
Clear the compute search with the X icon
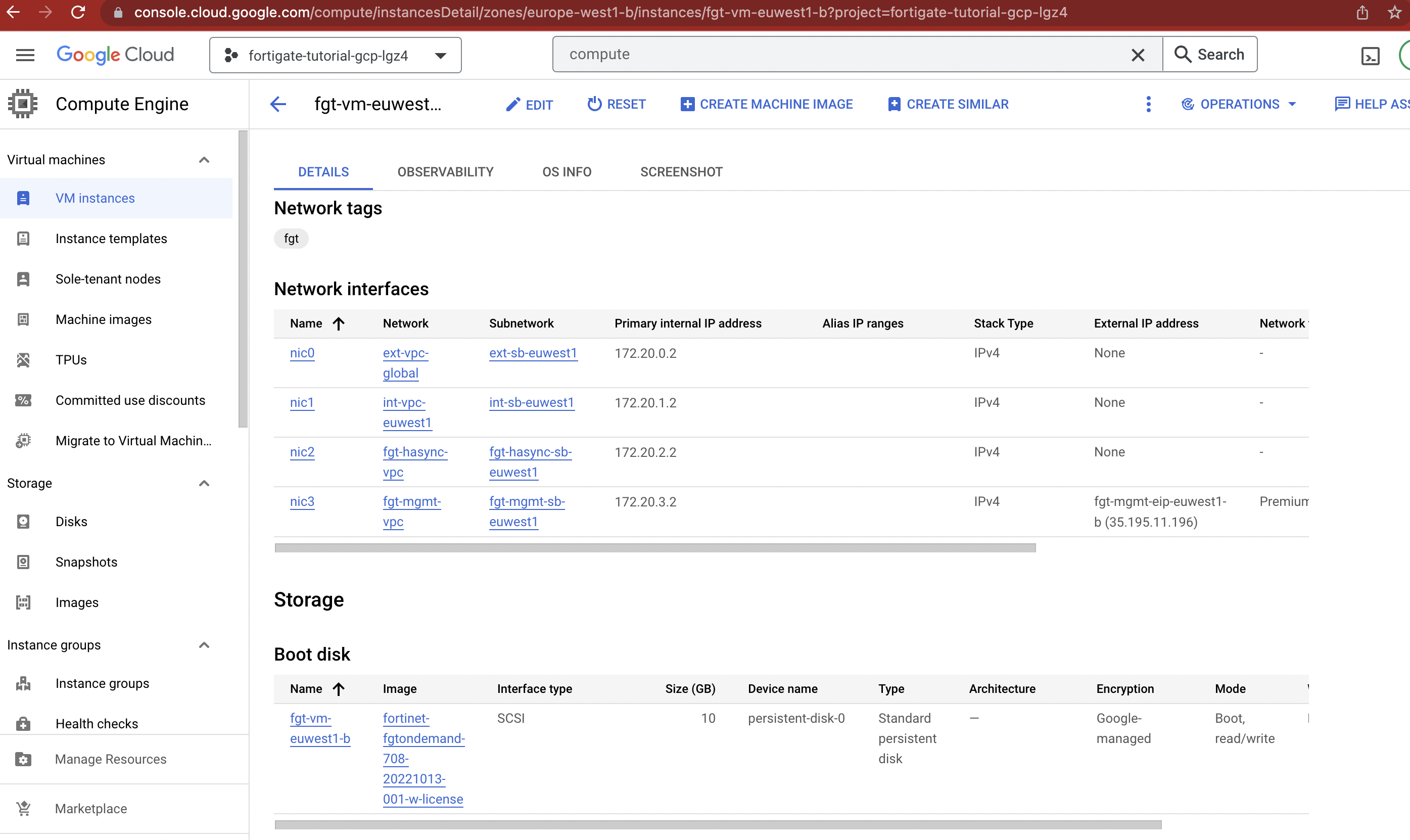point(1138,55)
